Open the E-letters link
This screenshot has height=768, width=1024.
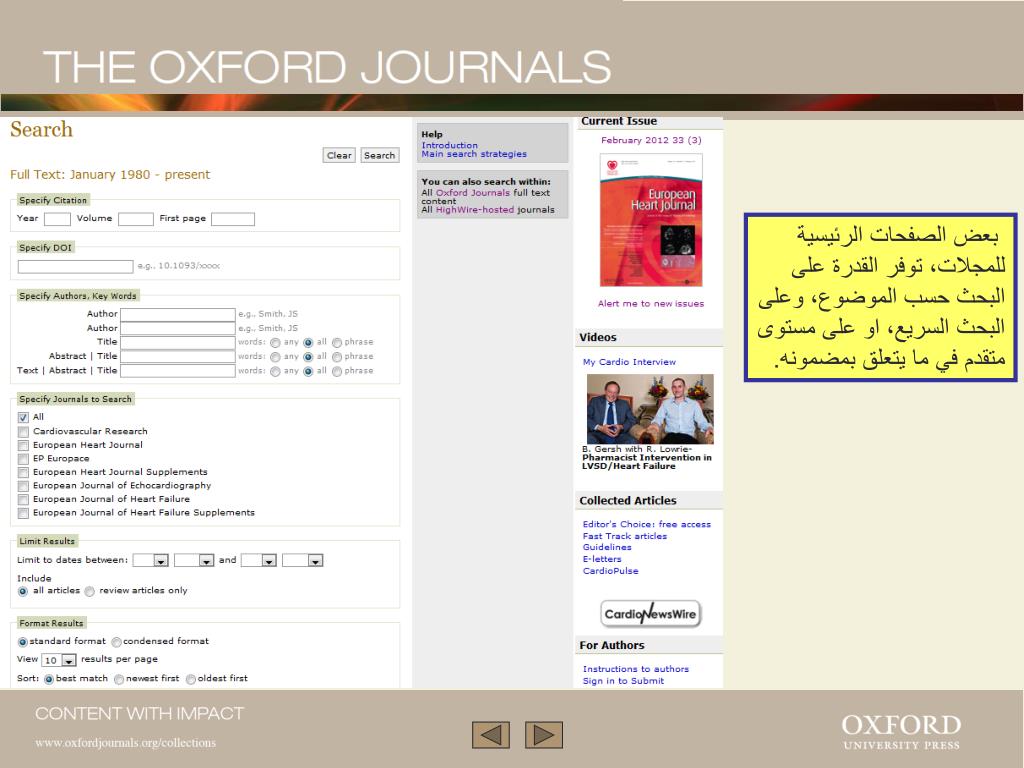(x=602, y=559)
